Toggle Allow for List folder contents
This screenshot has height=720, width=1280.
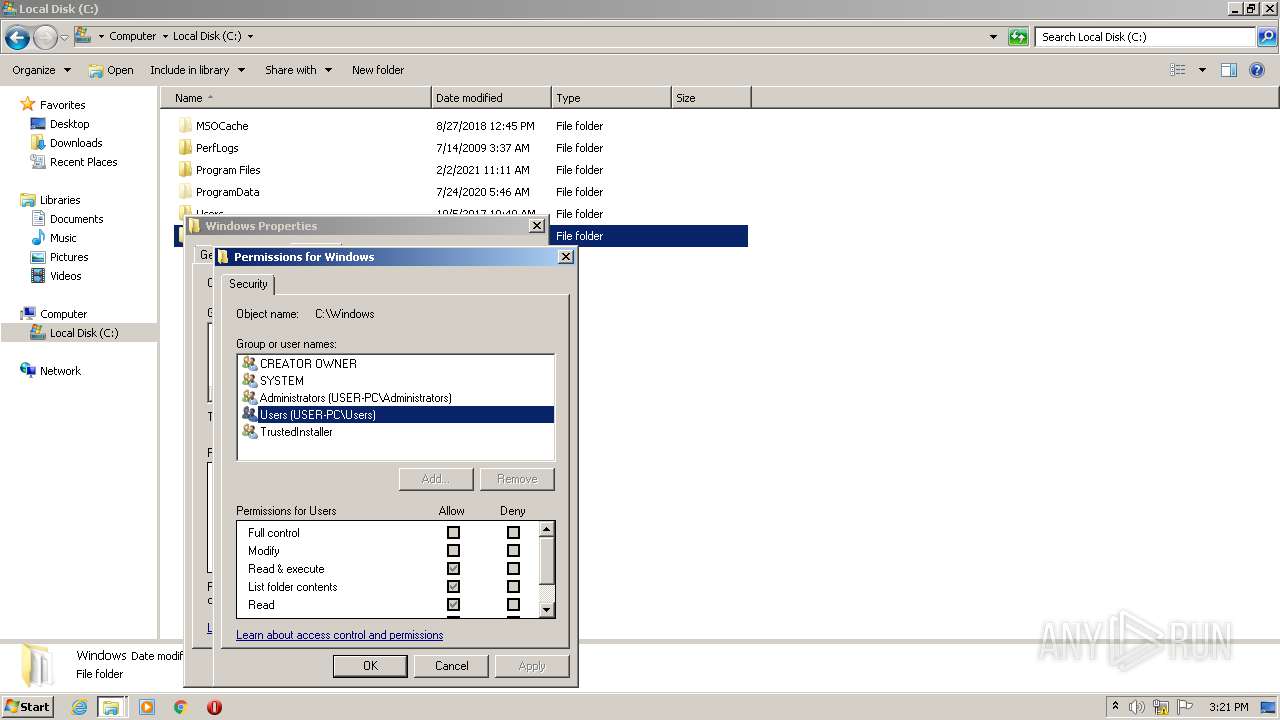[x=453, y=587]
